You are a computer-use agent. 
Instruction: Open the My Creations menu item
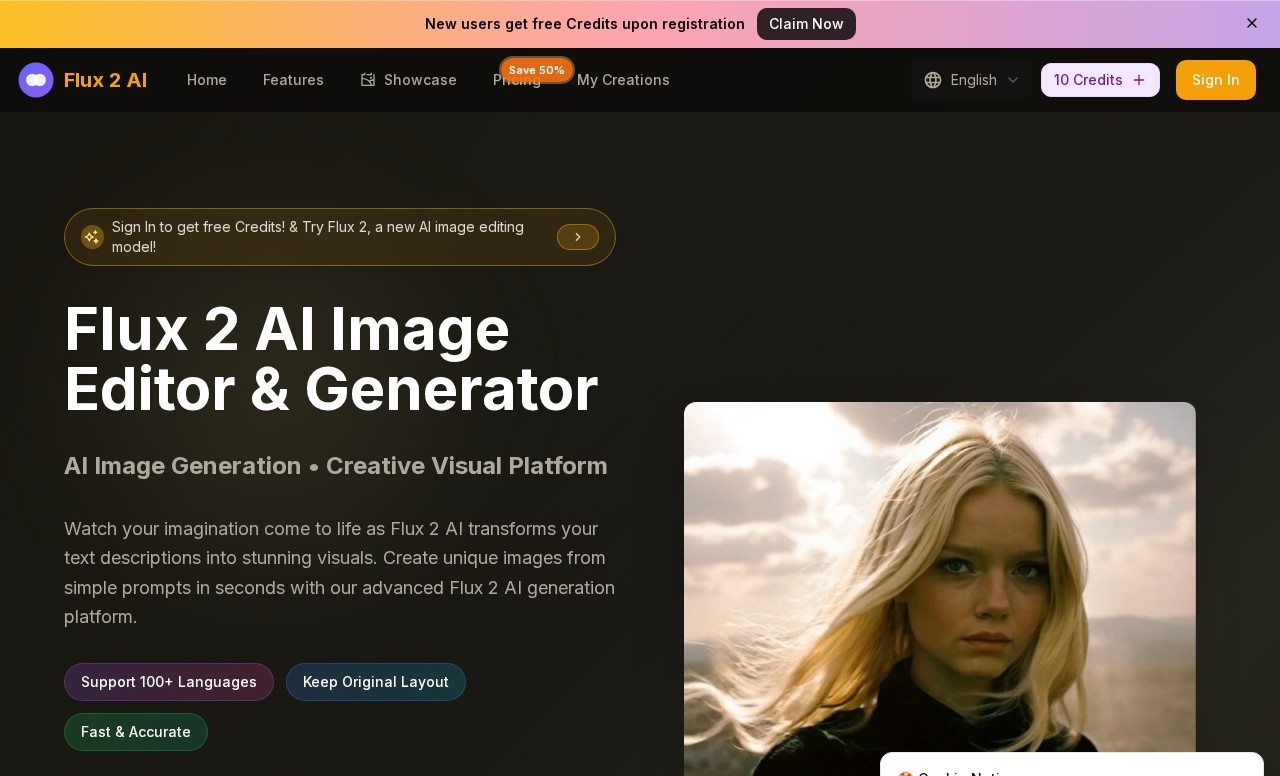[623, 80]
